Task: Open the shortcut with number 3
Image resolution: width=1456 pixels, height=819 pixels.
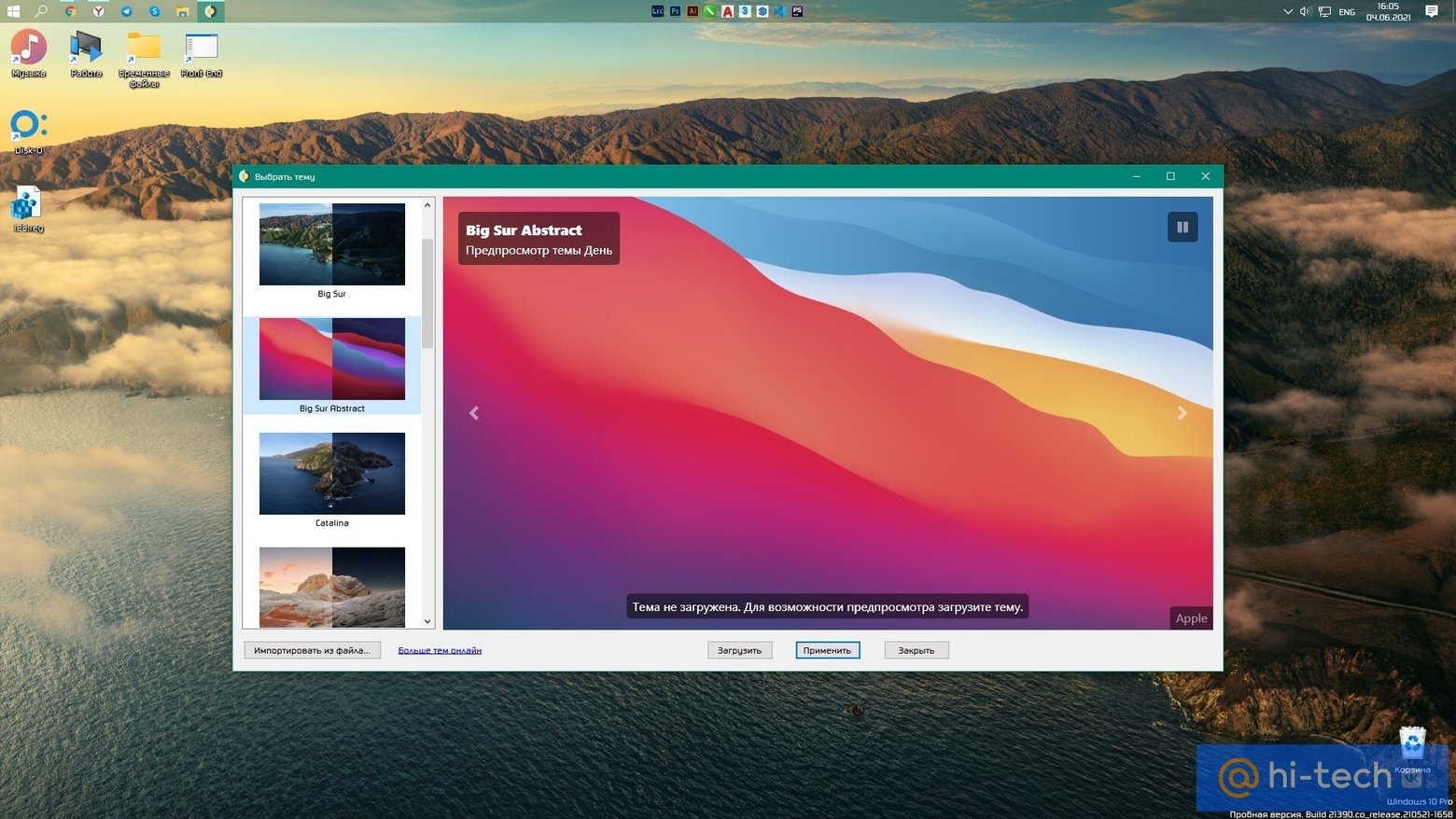Action: tap(745, 11)
